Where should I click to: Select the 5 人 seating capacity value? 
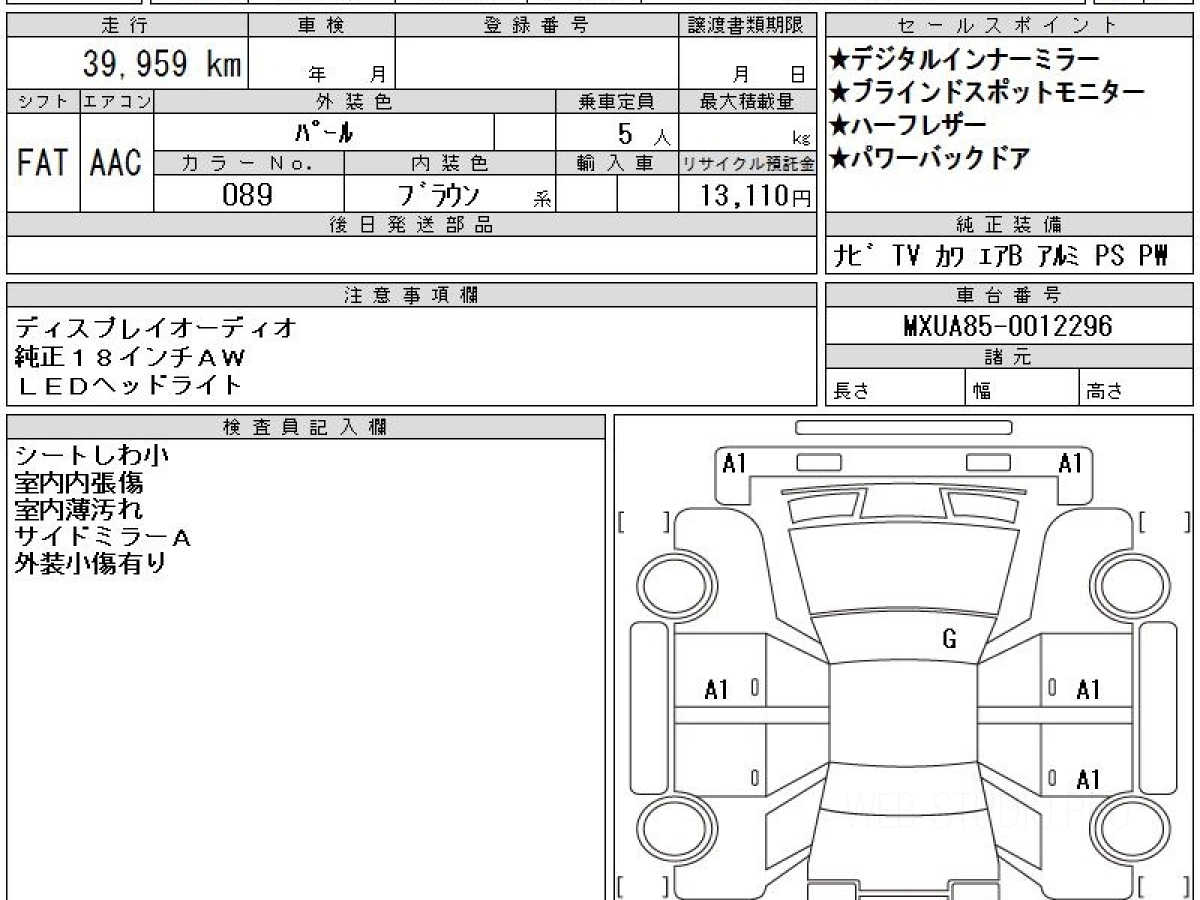pyautogui.click(x=644, y=133)
